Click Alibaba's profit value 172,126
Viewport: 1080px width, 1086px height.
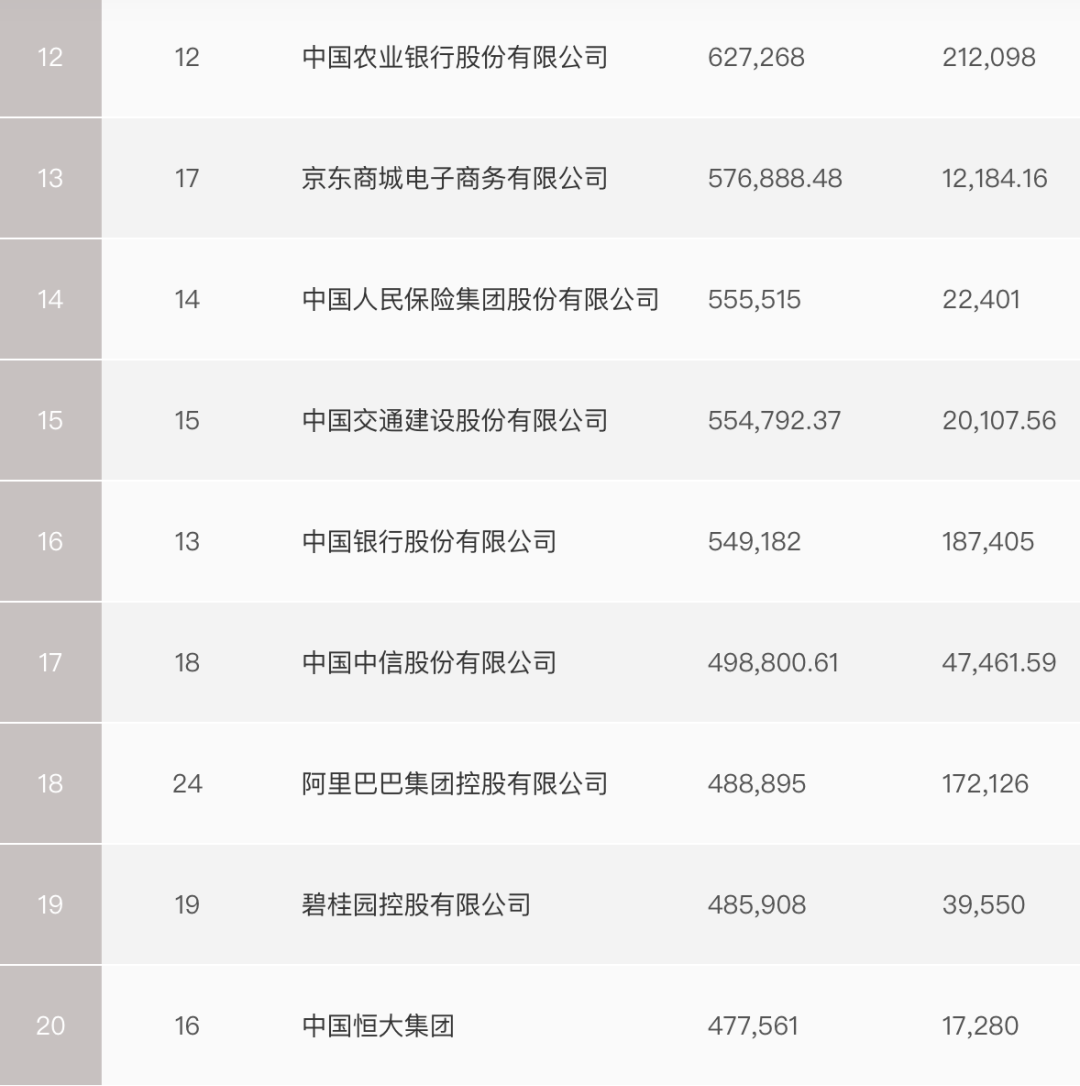[x=985, y=784]
